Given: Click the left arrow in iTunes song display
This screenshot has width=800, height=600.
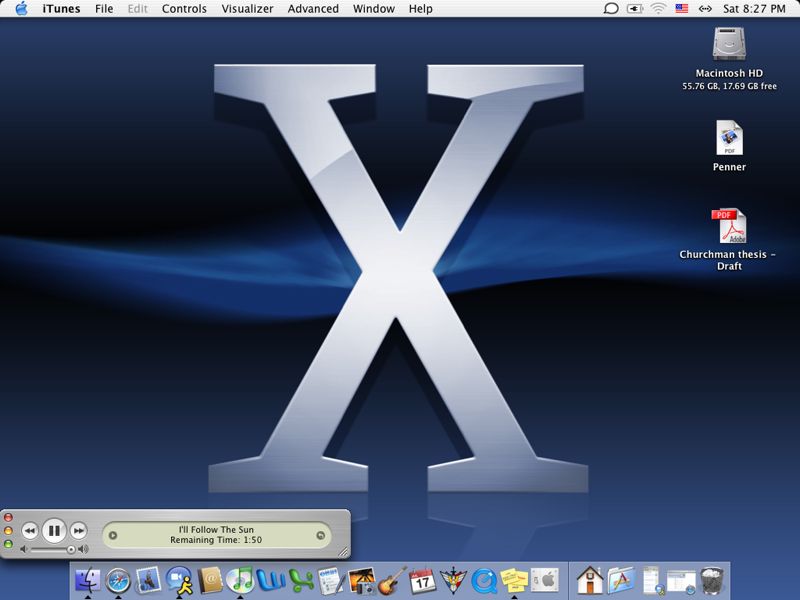Looking at the screenshot, I should point(113,535).
